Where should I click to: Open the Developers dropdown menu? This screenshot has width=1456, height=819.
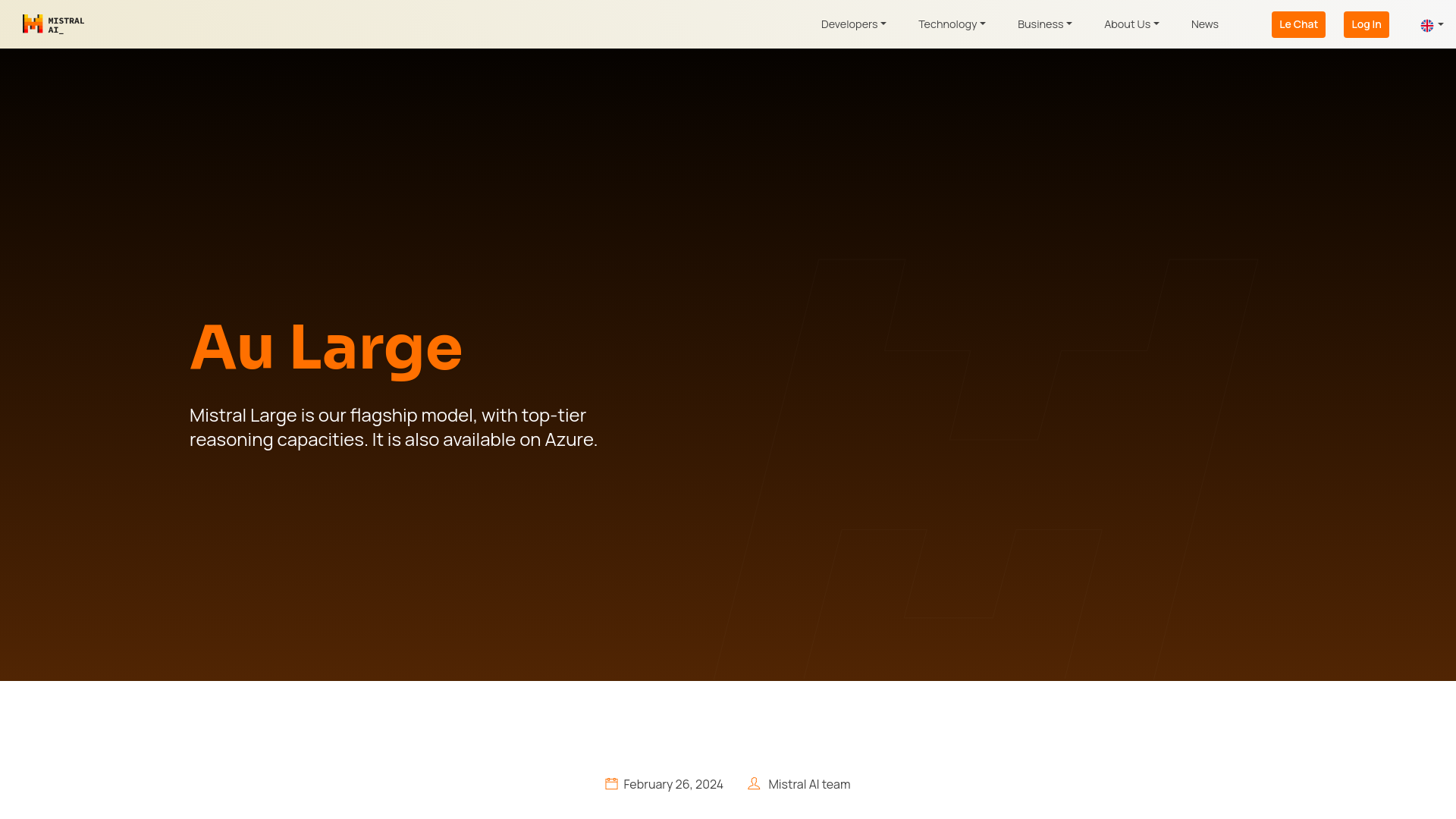pyautogui.click(x=852, y=24)
